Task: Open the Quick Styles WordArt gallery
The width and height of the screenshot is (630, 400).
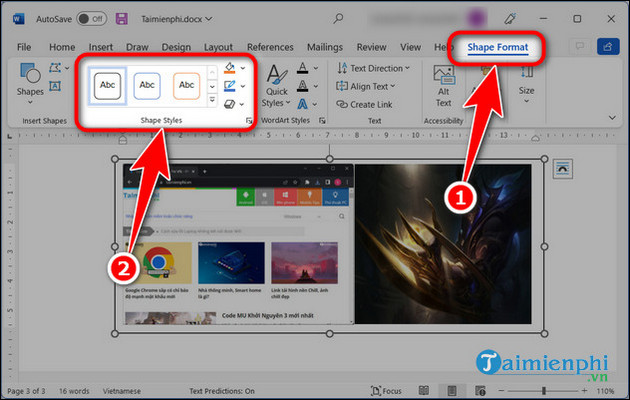Action: coord(276,86)
